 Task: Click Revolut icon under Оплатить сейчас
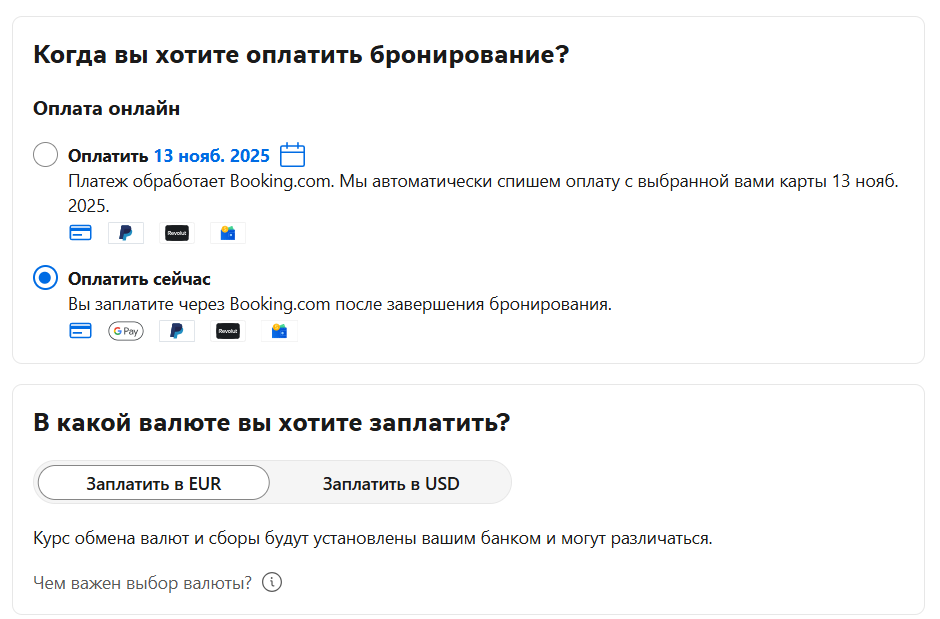[x=228, y=331]
